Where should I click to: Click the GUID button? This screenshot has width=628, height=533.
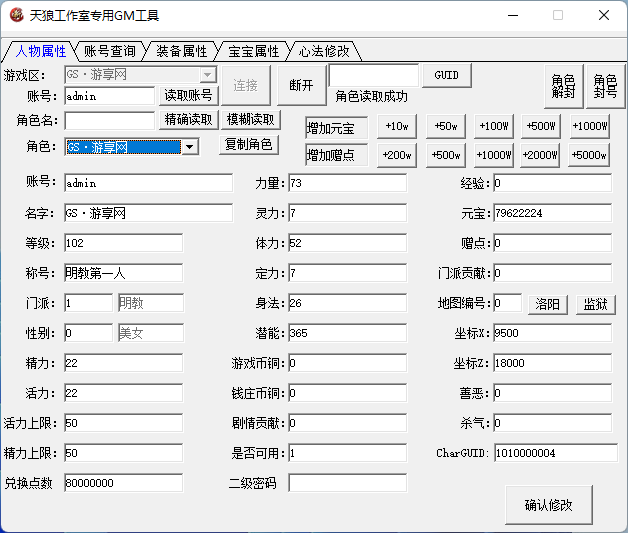446,75
